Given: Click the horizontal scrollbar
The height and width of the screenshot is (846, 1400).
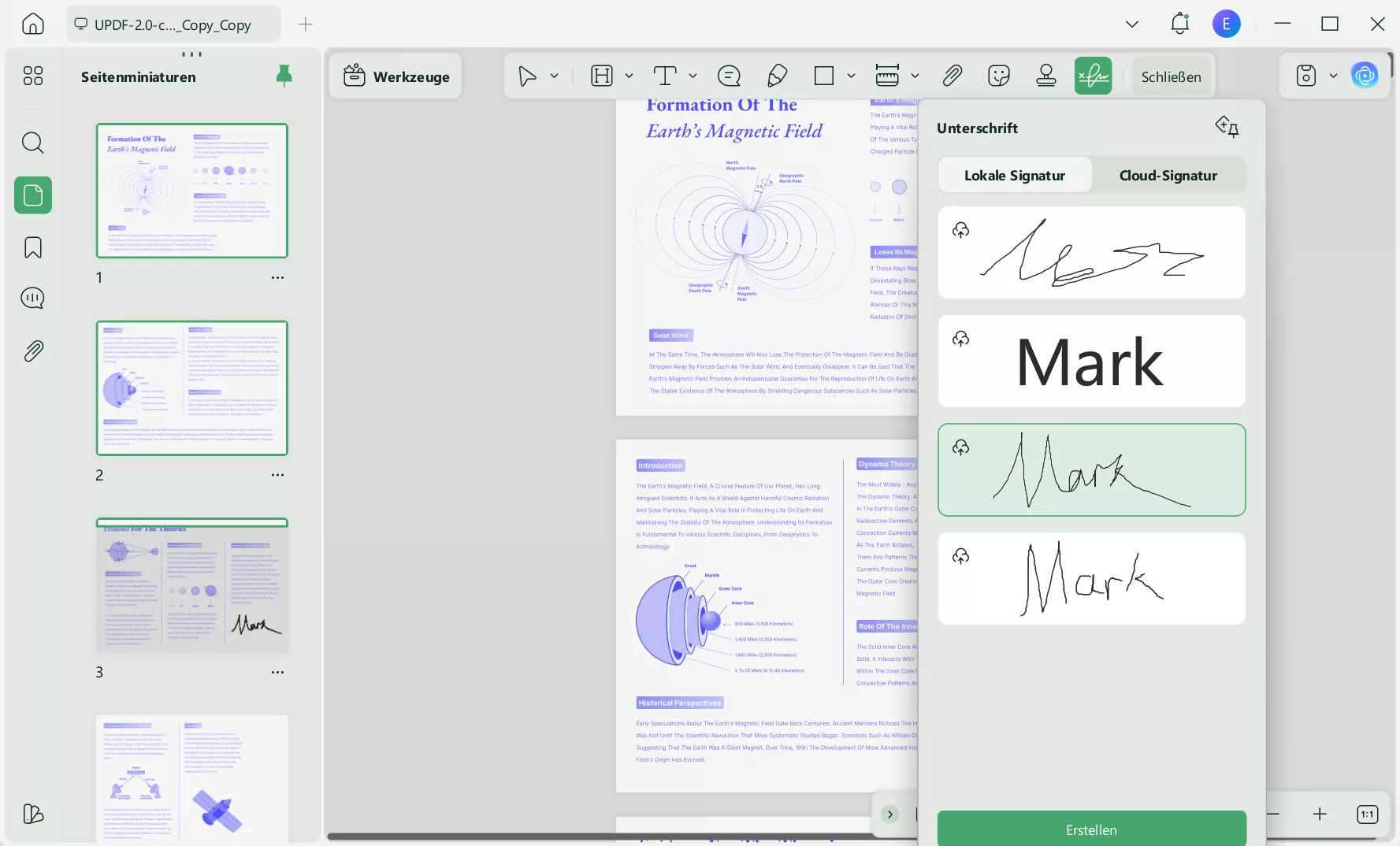Looking at the screenshot, I should (x=622, y=836).
